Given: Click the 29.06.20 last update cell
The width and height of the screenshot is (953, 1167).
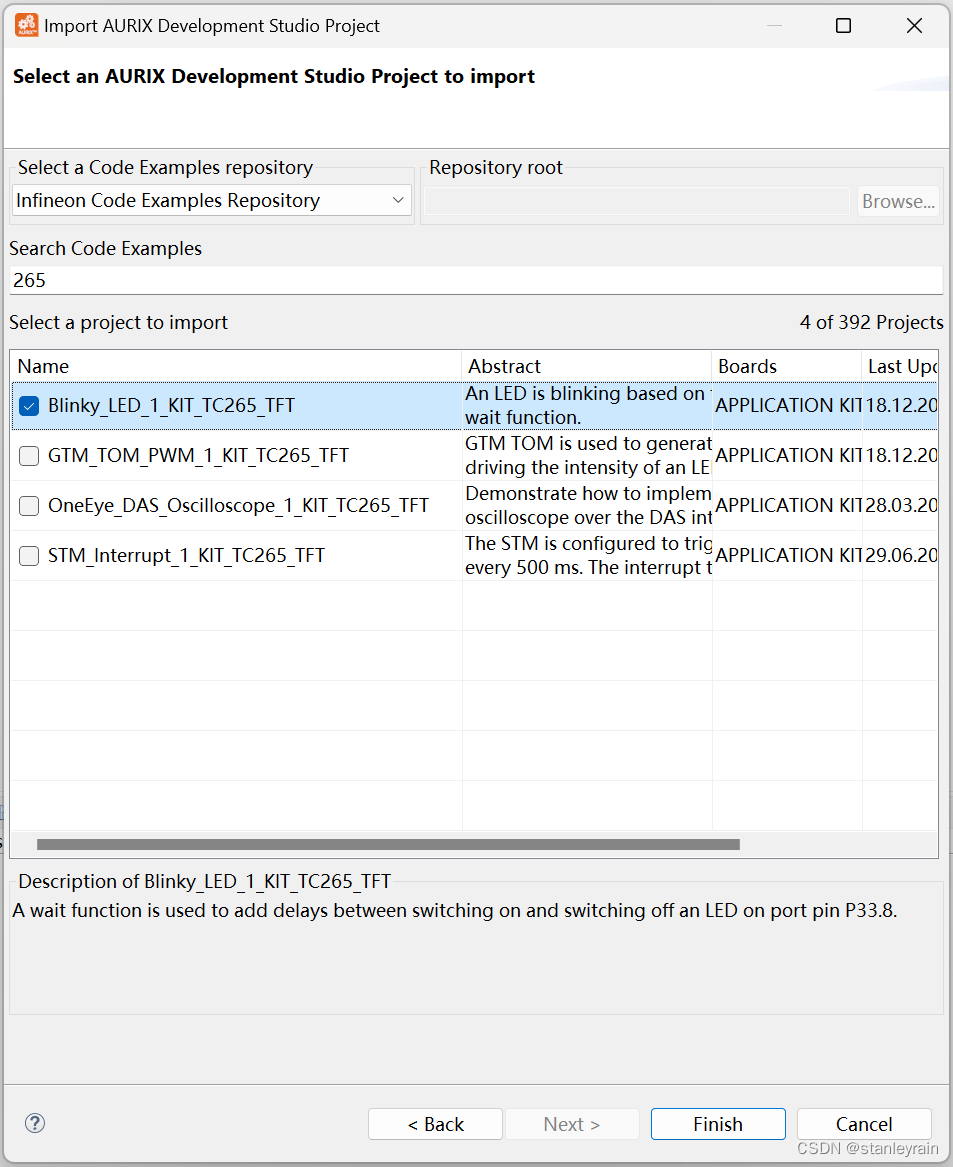Looking at the screenshot, I should pyautogui.click(x=901, y=555).
